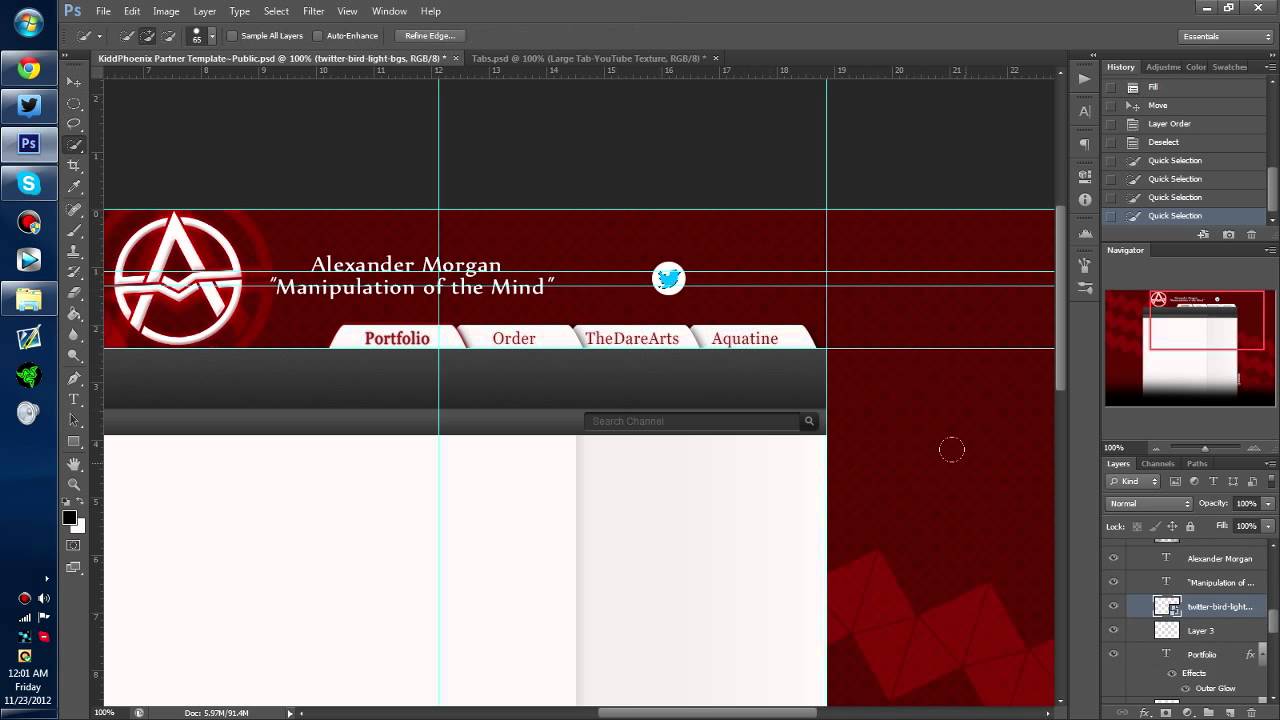Select the Layer Order history state
The width and height of the screenshot is (1280, 720).
[x=1186, y=124]
